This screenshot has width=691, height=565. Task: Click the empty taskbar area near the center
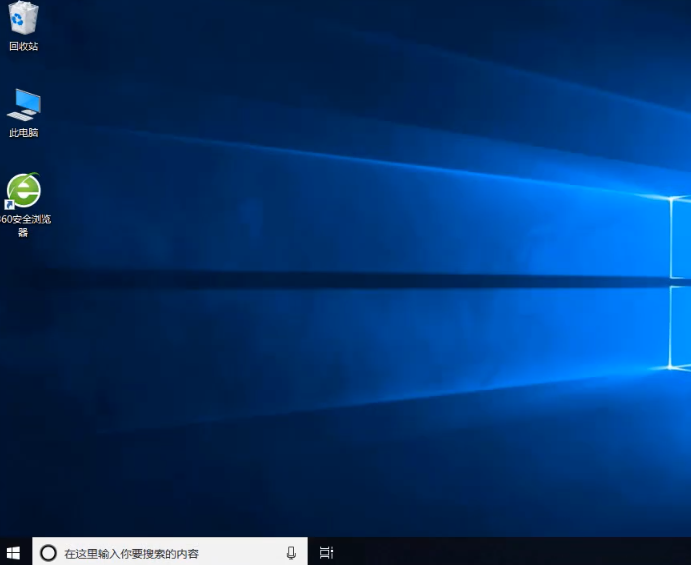pyautogui.click(x=500, y=552)
